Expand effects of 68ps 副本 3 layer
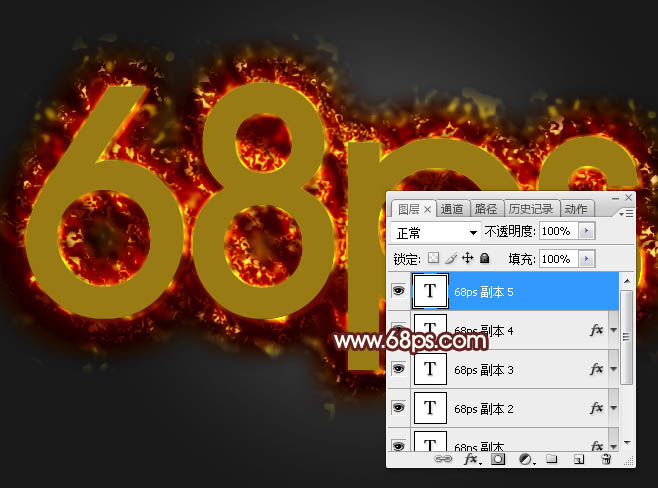The width and height of the screenshot is (658, 488). 614,369
